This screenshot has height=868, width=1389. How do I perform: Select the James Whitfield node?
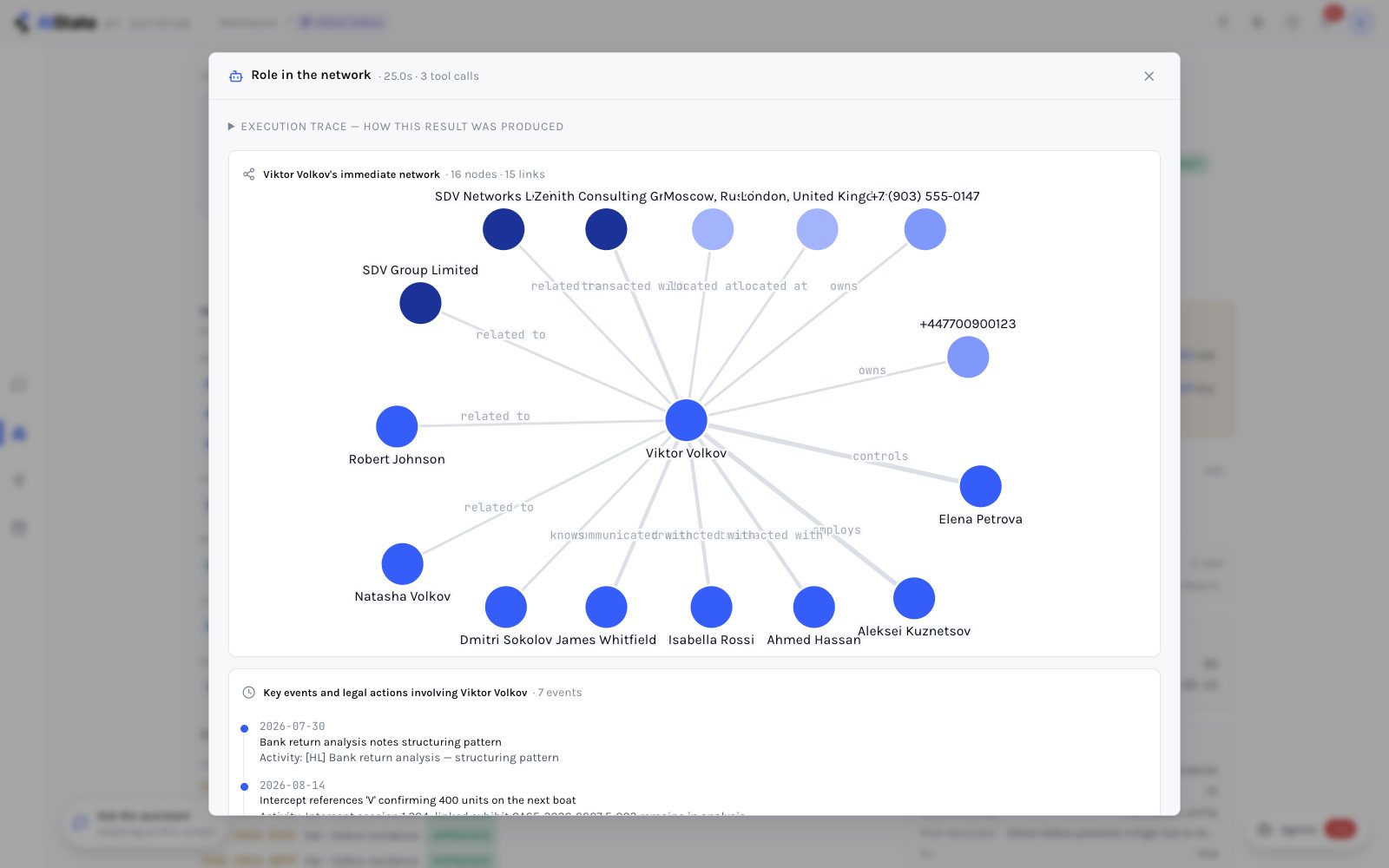pyautogui.click(x=606, y=607)
